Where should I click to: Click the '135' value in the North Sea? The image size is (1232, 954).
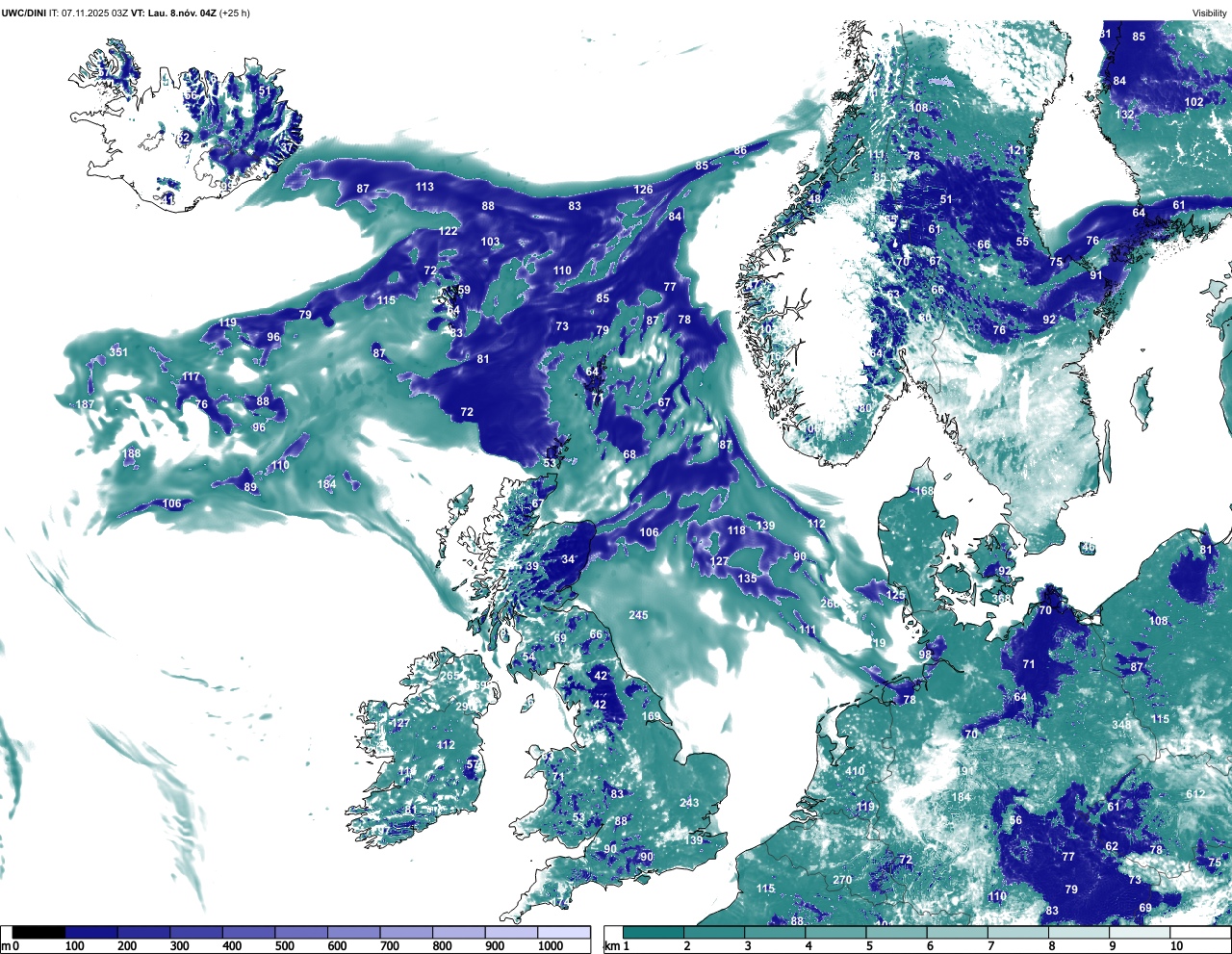(x=748, y=579)
